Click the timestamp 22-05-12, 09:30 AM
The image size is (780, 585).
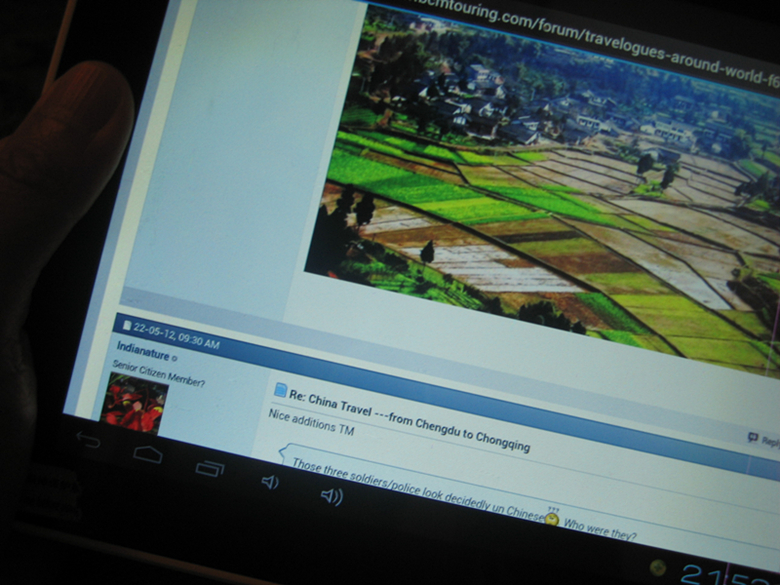pos(176,336)
